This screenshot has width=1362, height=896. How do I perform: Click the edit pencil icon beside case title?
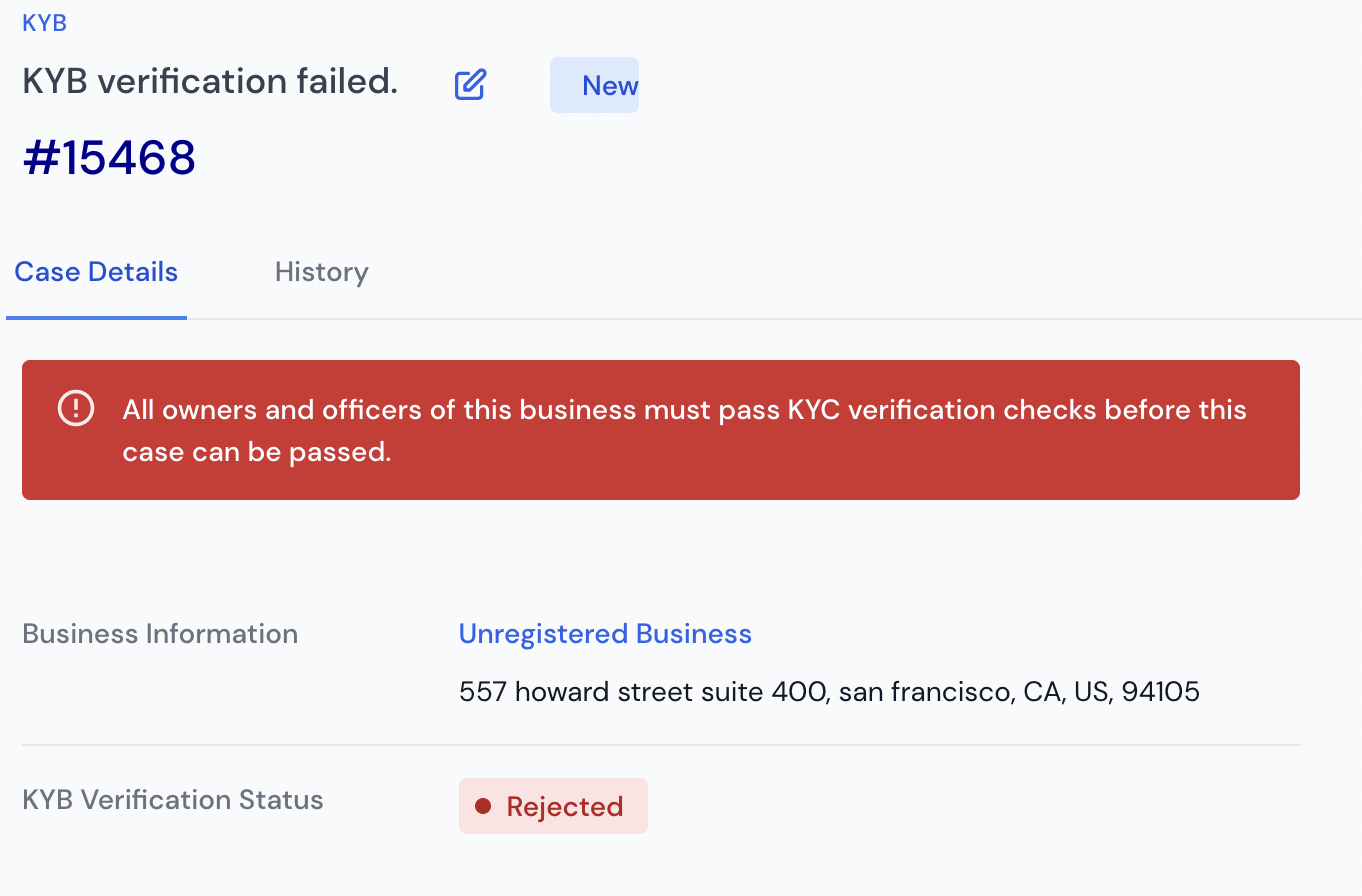pyautogui.click(x=470, y=85)
